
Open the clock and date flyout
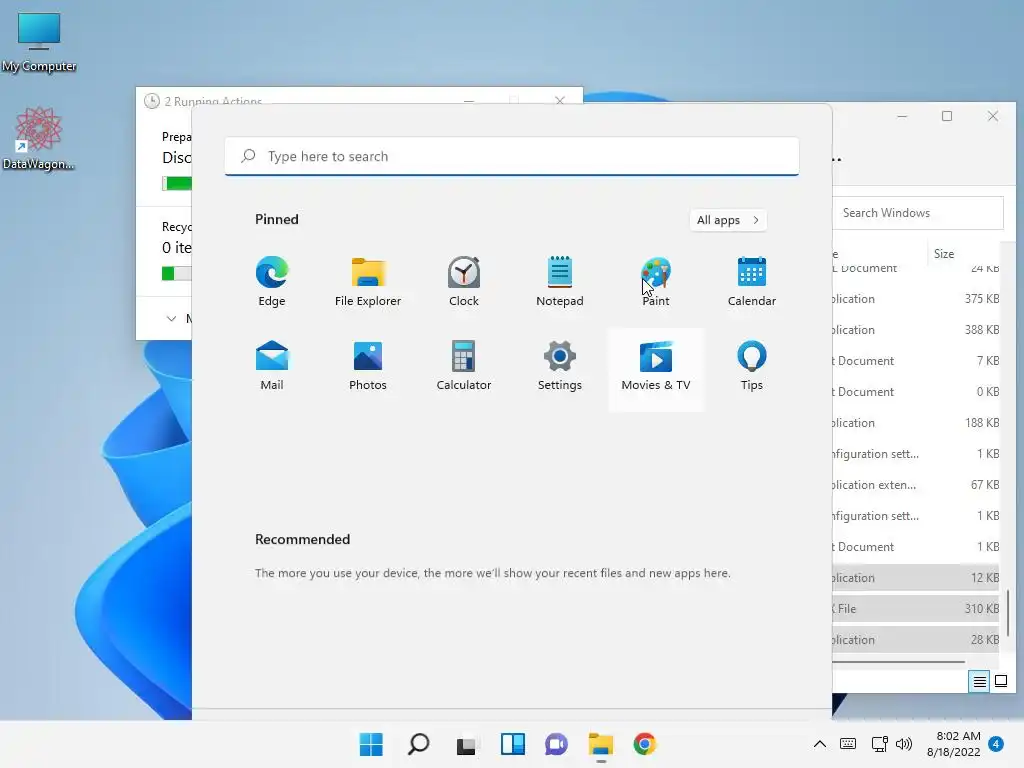coord(954,744)
